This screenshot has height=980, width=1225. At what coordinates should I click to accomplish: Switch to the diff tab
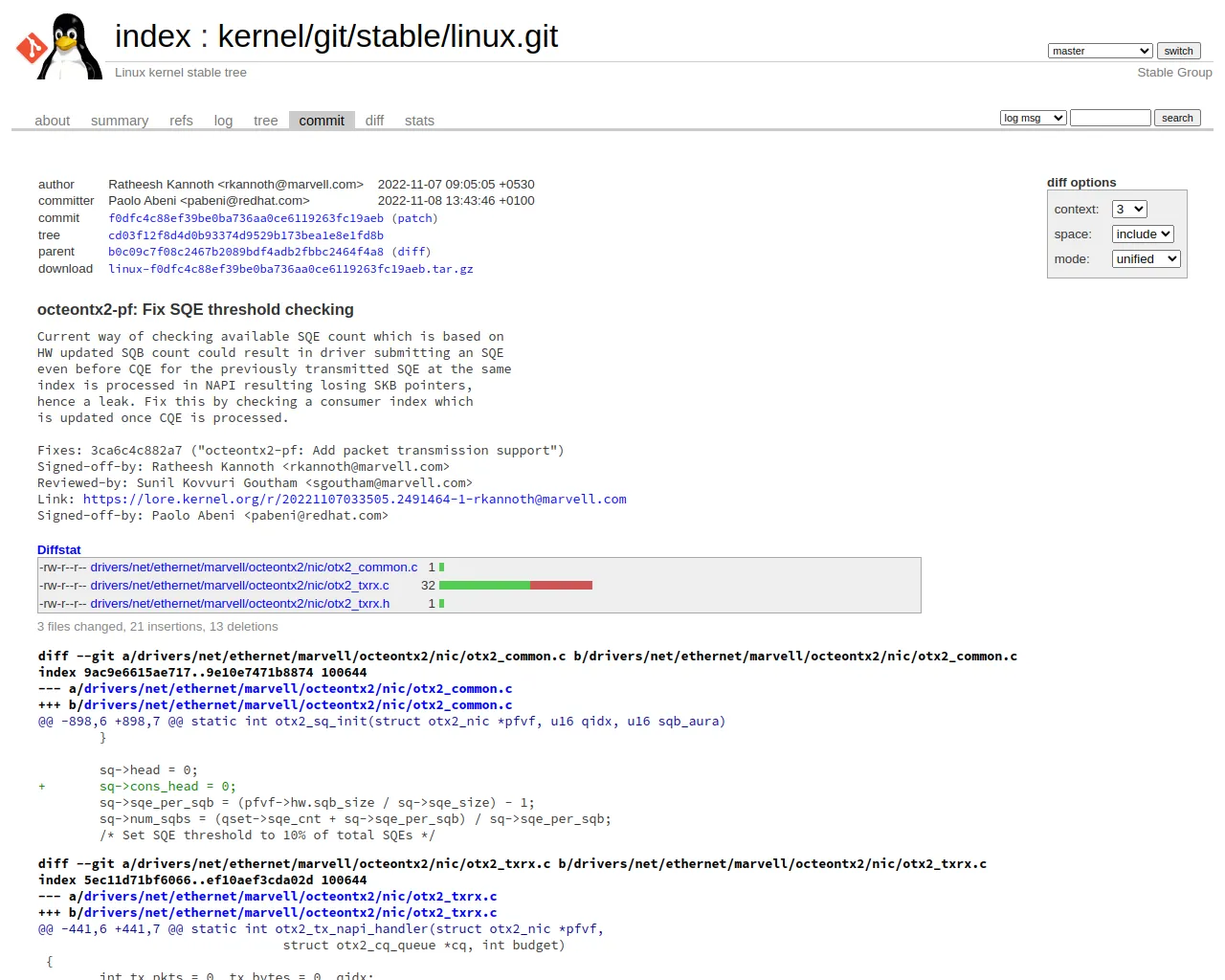[374, 121]
